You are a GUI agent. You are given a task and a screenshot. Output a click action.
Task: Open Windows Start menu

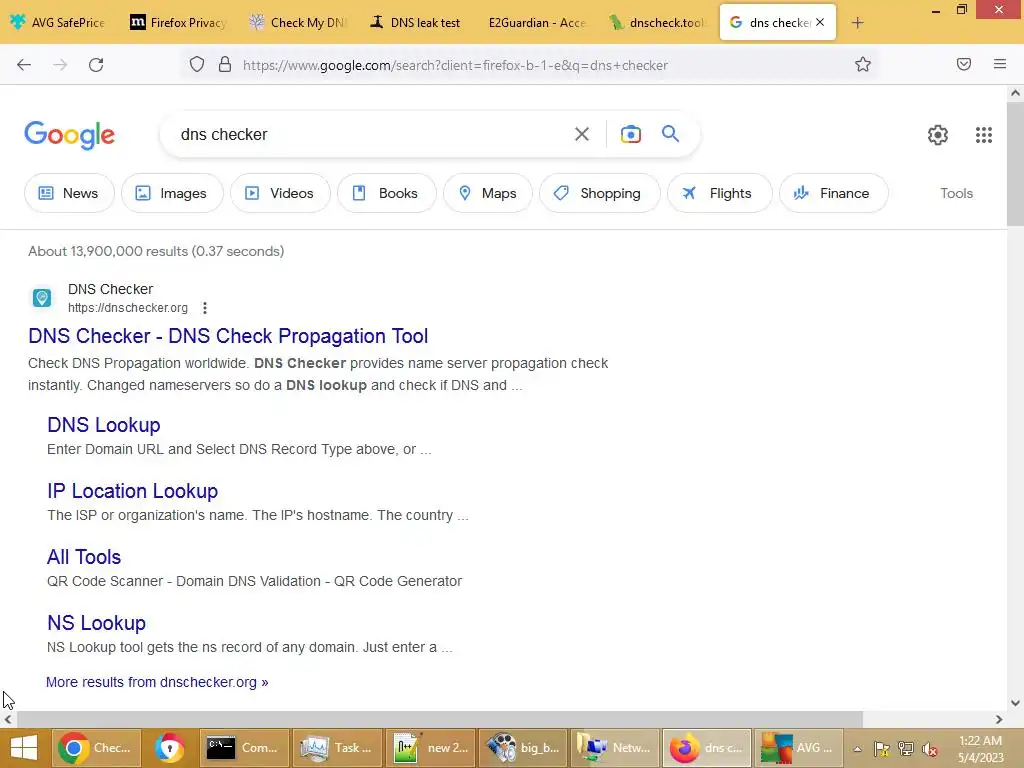pos(24,748)
